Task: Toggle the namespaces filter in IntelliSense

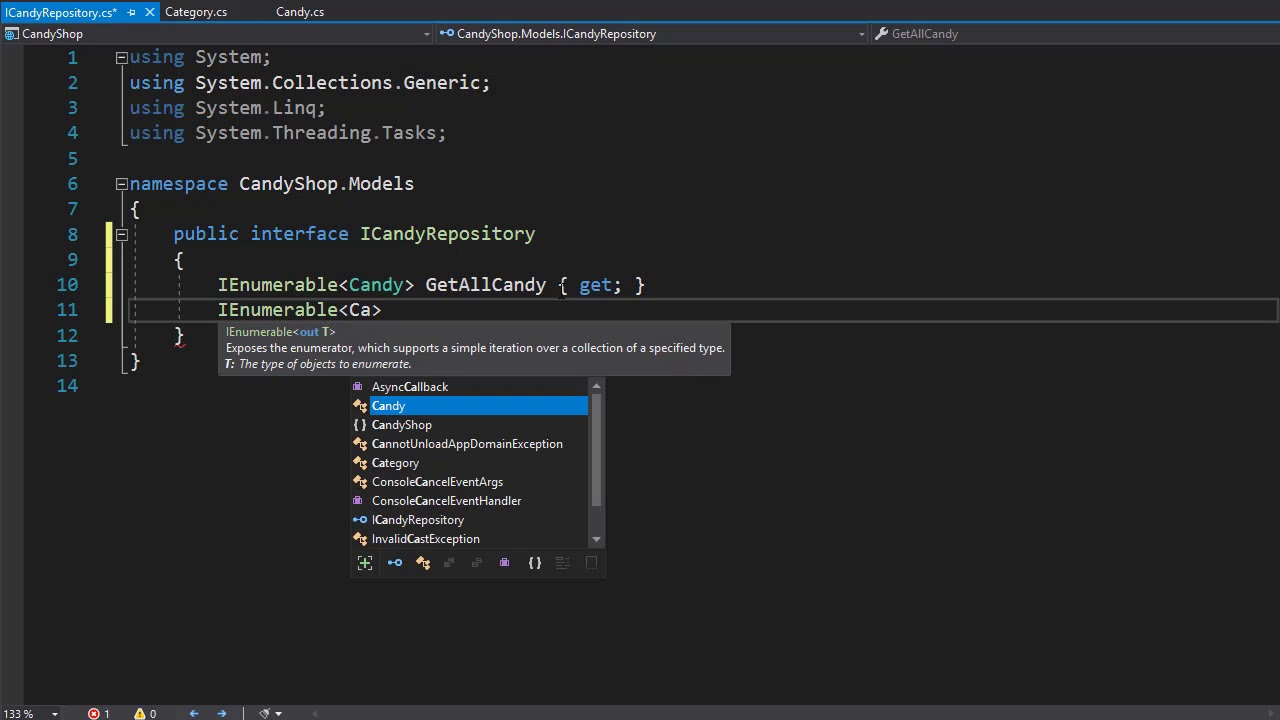Action: (x=535, y=563)
